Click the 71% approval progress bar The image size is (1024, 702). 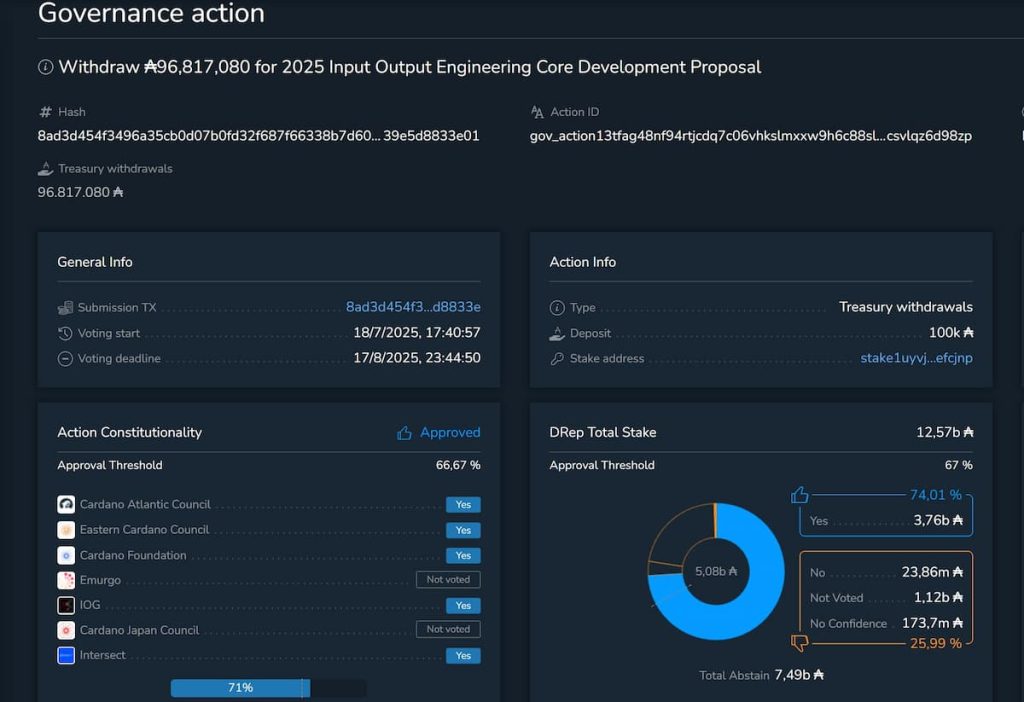(x=241, y=688)
